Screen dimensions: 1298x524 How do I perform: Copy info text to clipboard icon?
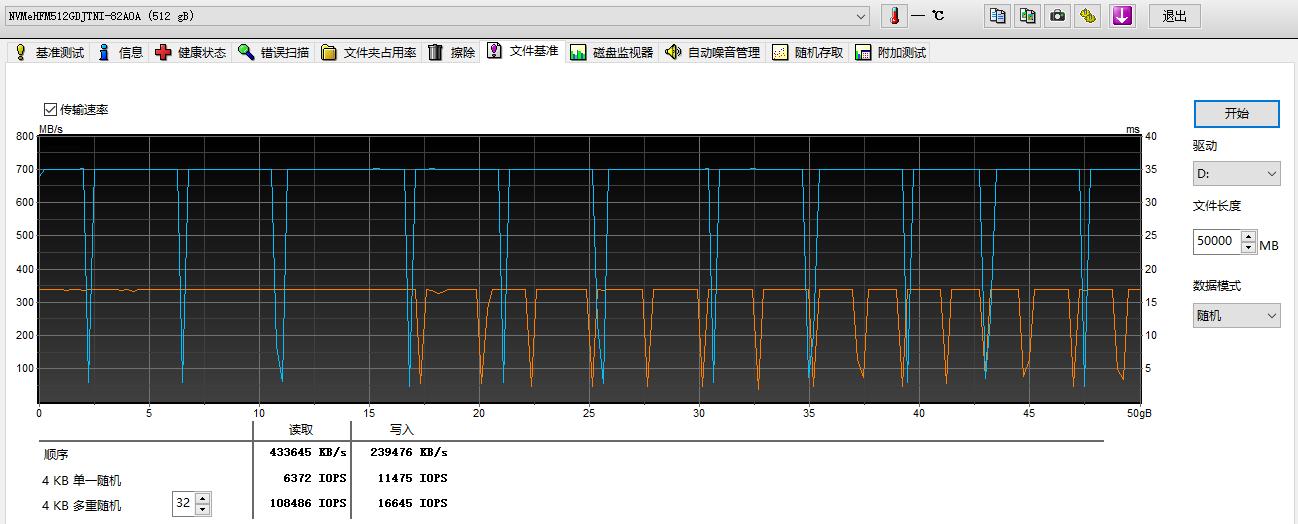[997, 15]
